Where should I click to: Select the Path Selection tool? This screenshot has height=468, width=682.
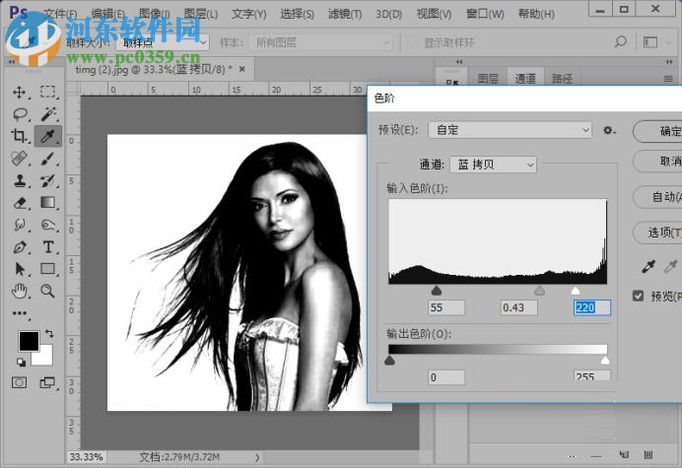pos(20,269)
